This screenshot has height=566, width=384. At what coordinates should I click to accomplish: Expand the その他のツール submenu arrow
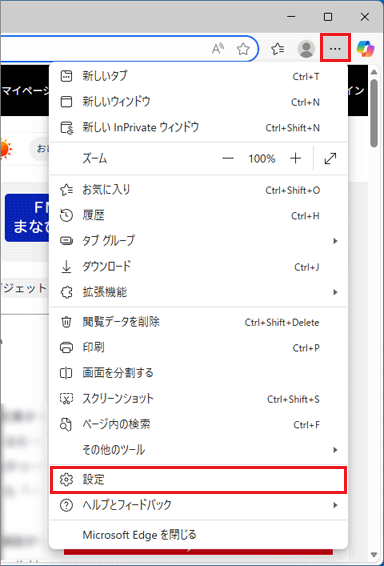pyautogui.click(x=335, y=450)
